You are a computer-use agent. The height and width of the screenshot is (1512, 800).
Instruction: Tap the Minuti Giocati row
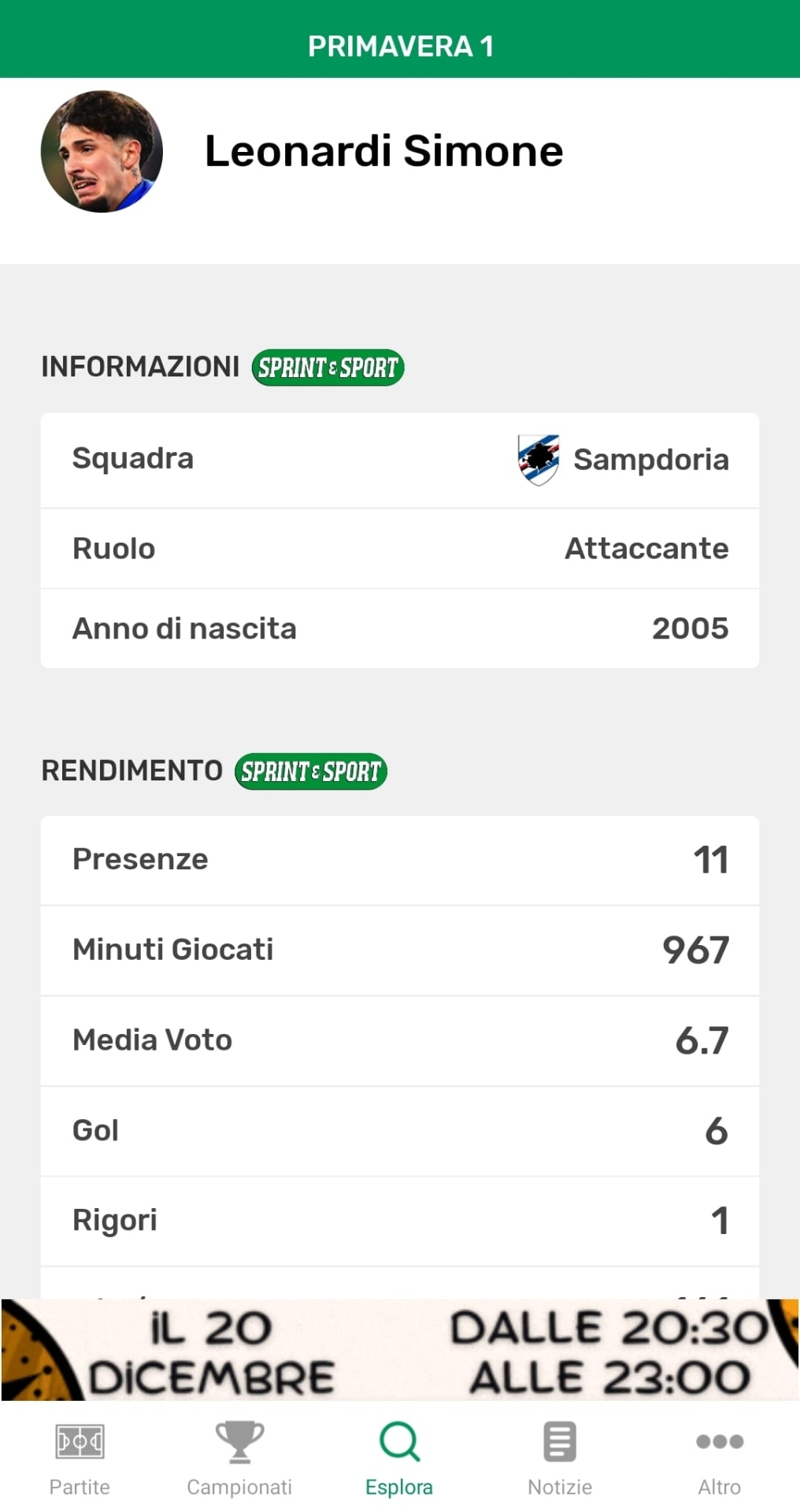[x=400, y=951]
